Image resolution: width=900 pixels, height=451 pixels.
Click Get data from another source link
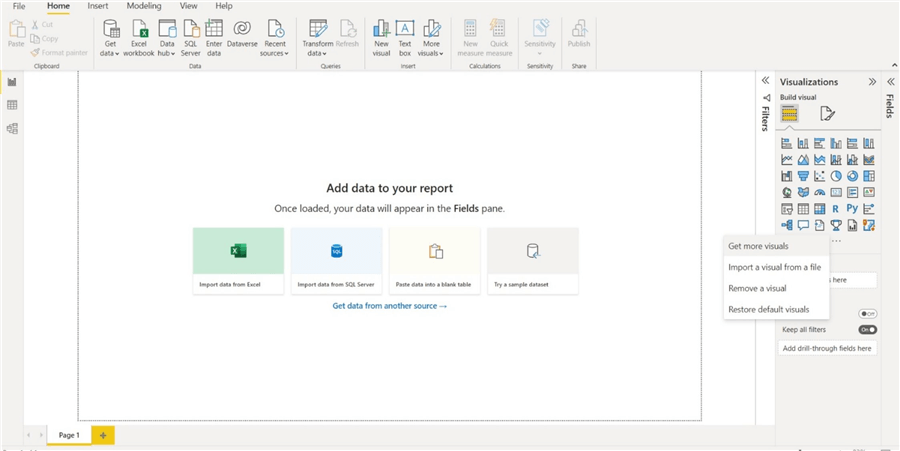pyautogui.click(x=389, y=305)
